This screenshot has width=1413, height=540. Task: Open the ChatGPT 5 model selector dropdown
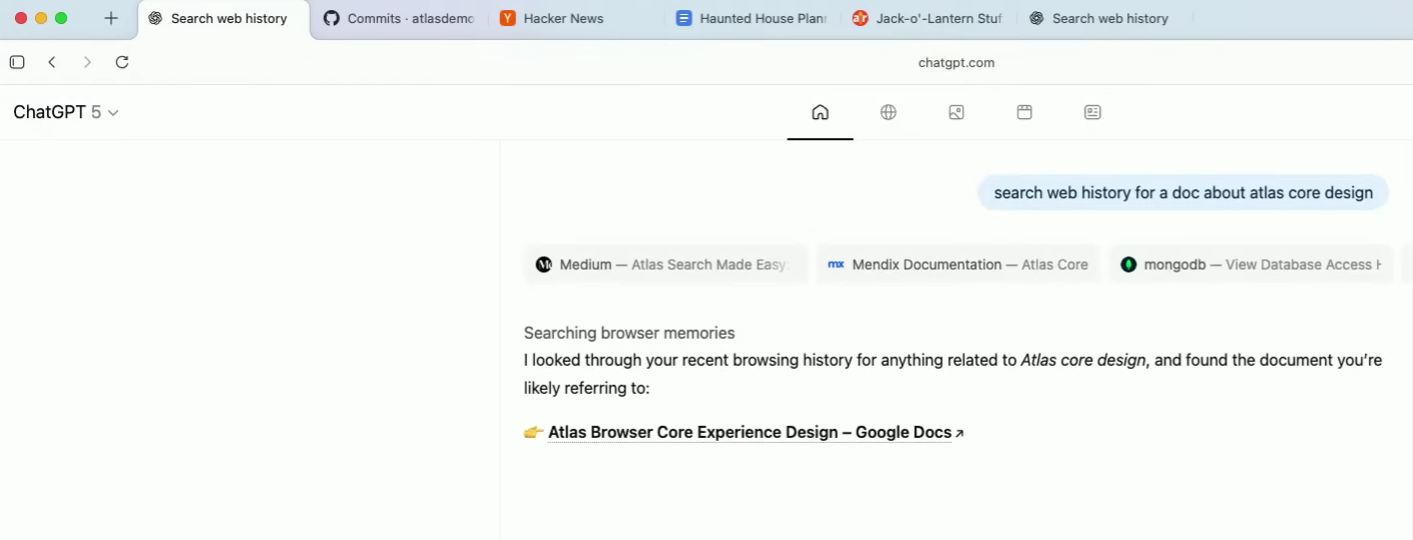click(x=66, y=112)
